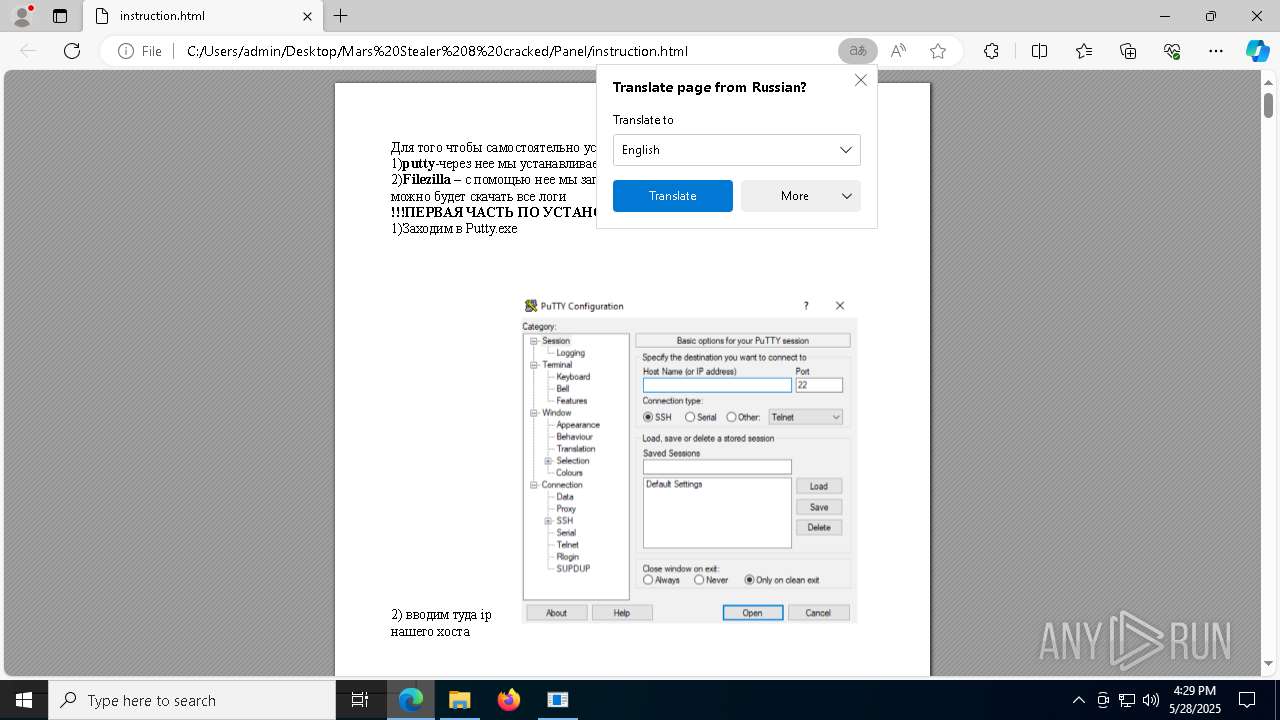Show hidden tray icons chevron

pyautogui.click(x=1078, y=700)
